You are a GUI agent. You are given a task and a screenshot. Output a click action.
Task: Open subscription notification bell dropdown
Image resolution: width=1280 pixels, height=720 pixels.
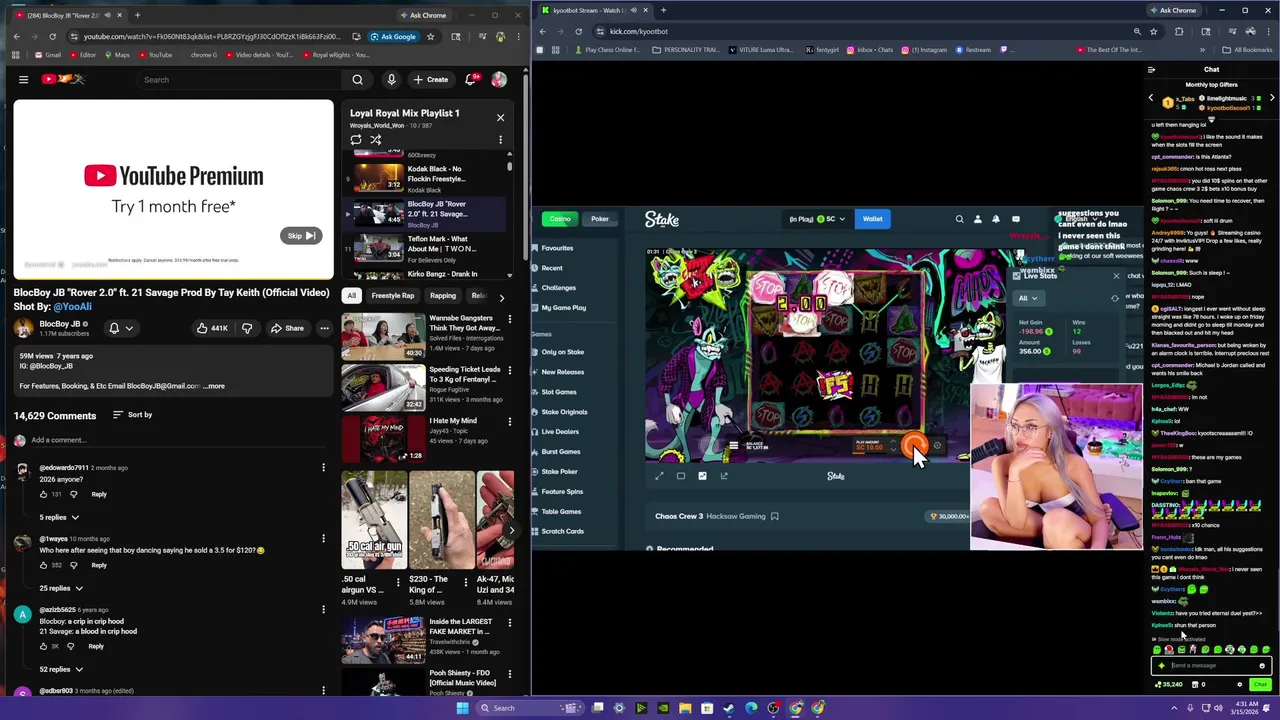[121, 328]
